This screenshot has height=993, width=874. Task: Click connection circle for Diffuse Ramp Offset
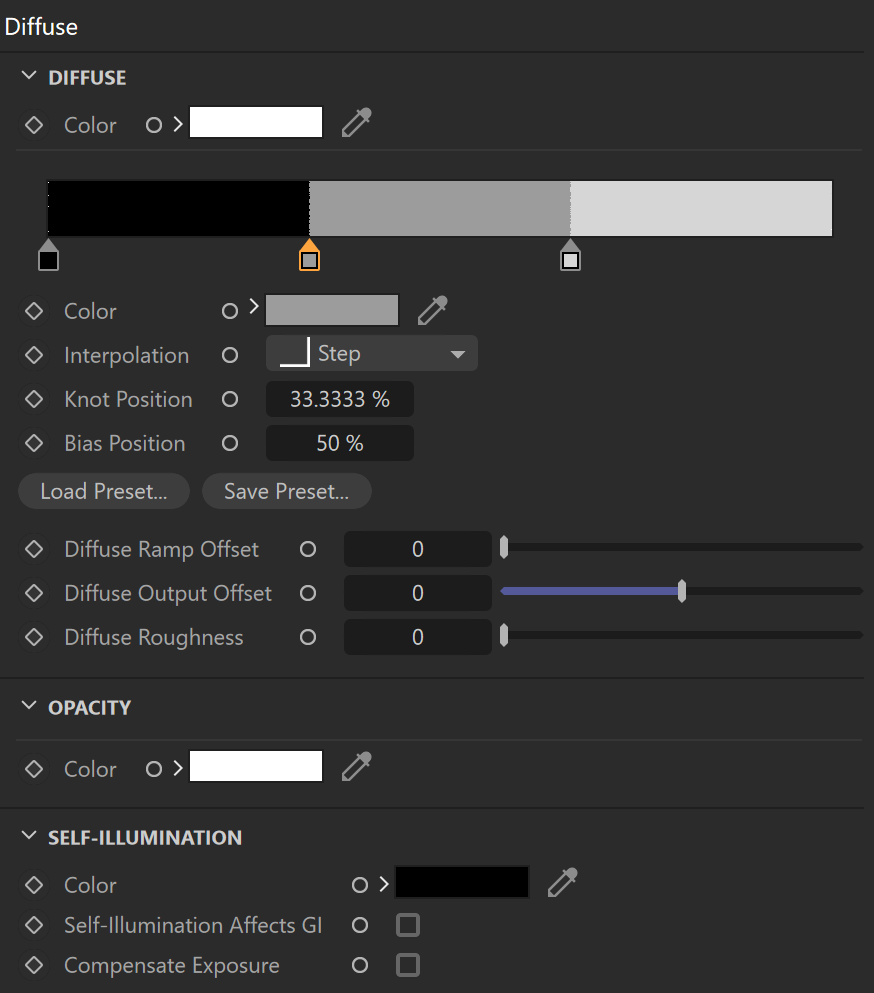[x=308, y=549]
